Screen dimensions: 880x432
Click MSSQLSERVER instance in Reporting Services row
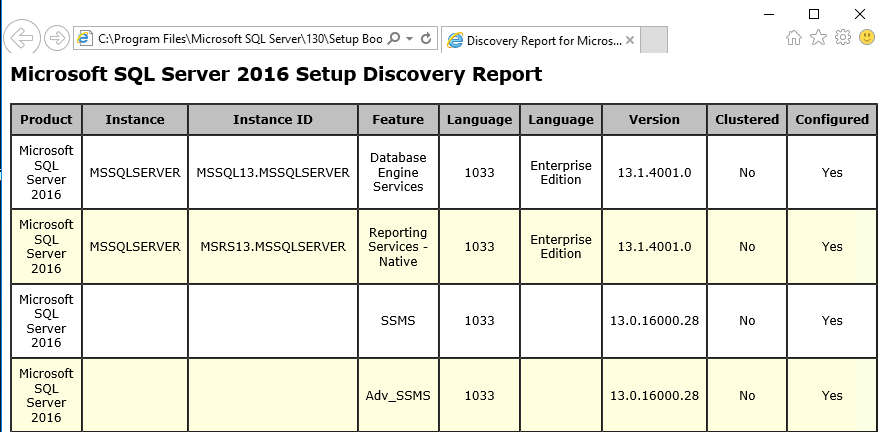coord(135,246)
